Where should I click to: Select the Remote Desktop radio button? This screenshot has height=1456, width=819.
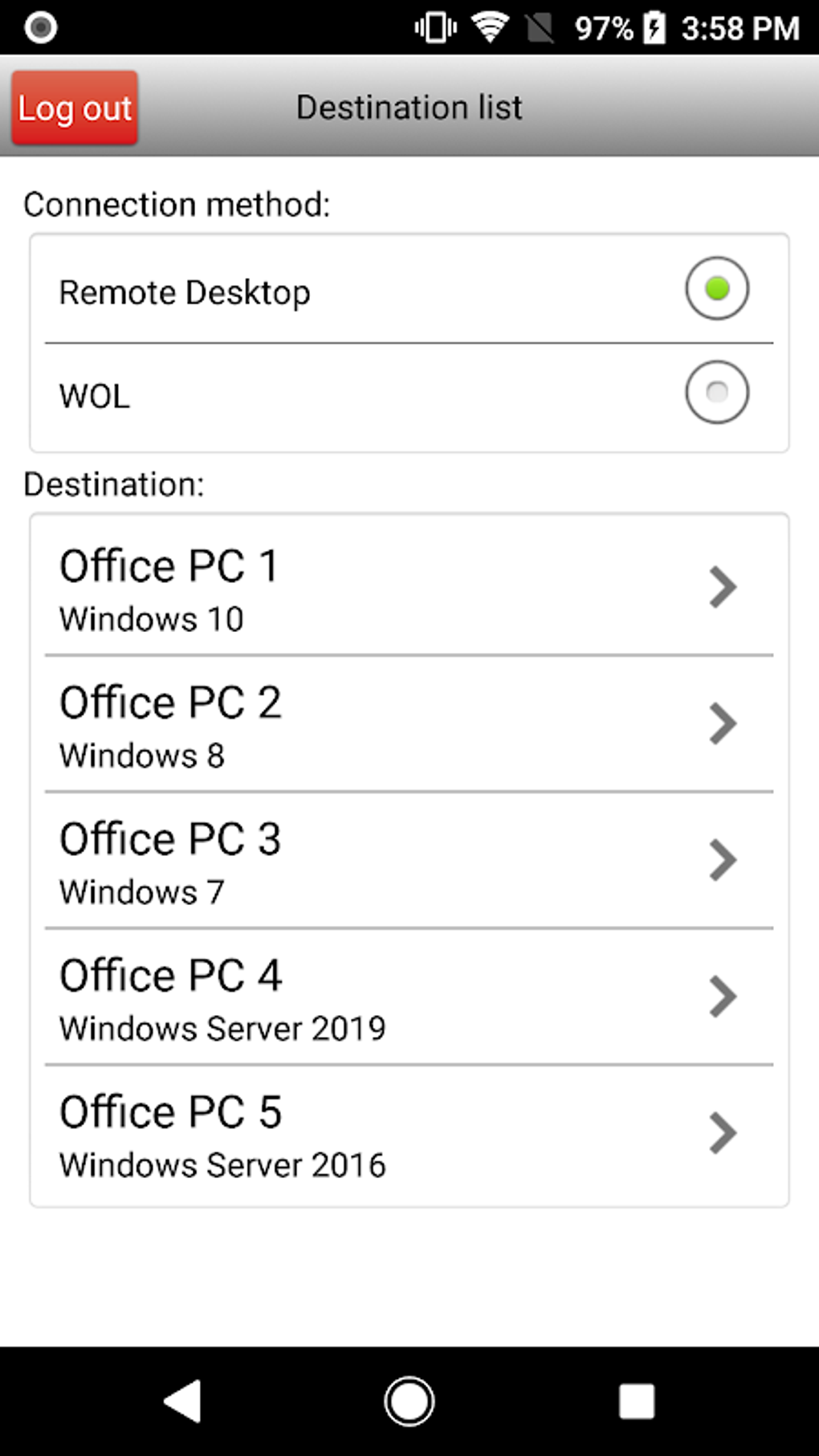(716, 288)
